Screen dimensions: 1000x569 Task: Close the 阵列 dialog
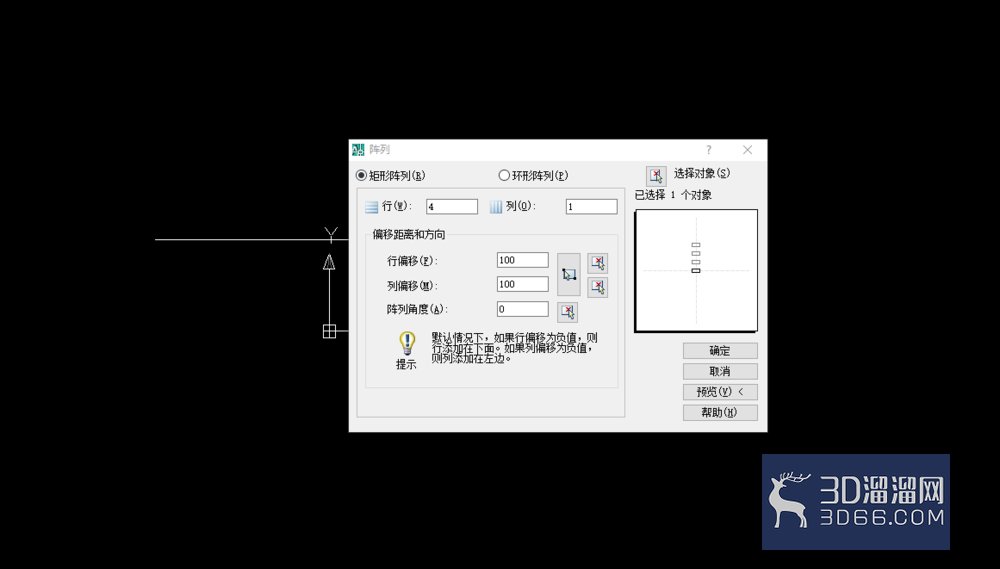click(747, 150)
